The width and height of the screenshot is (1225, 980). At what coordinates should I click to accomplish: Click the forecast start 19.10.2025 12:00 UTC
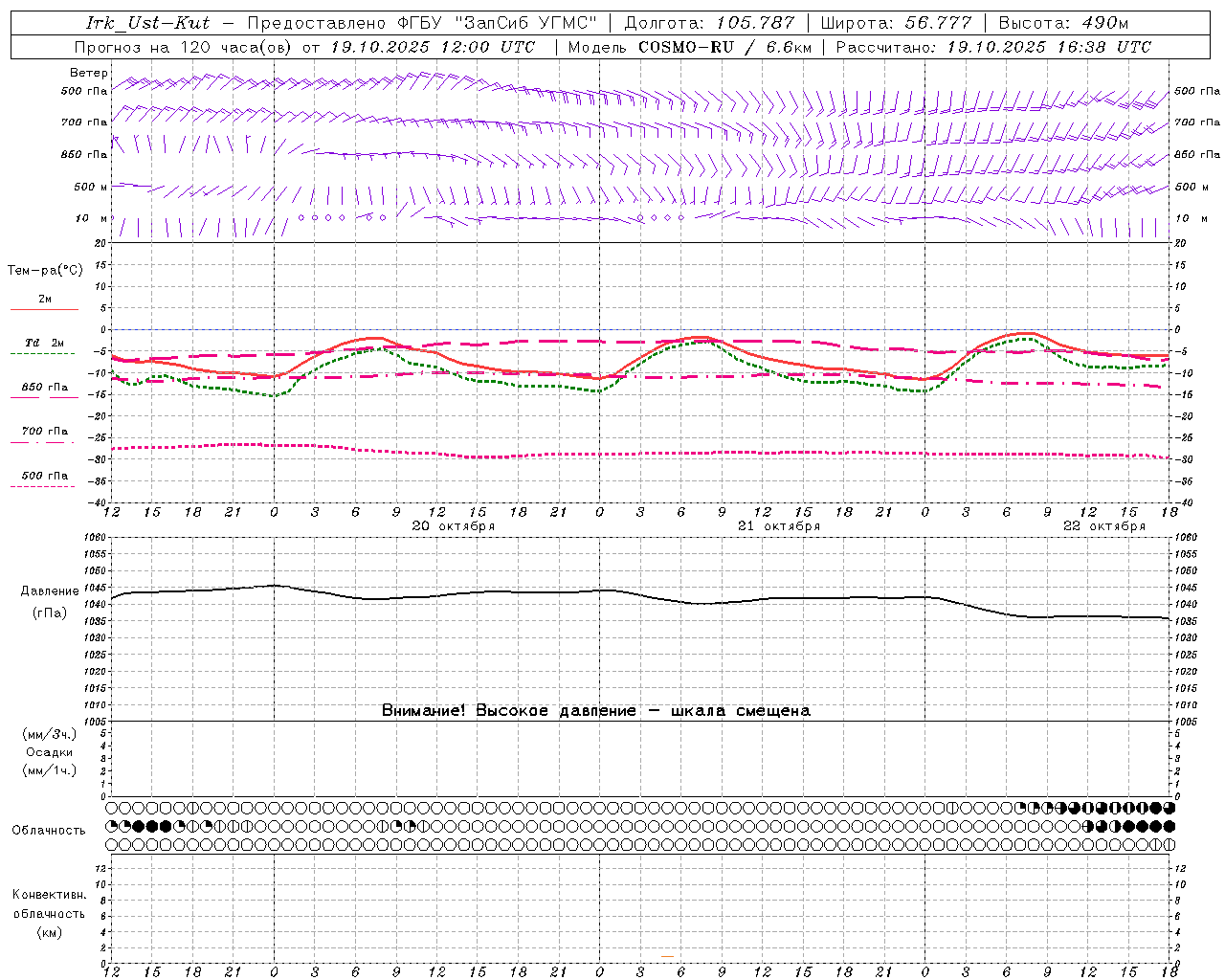(433, 47)
